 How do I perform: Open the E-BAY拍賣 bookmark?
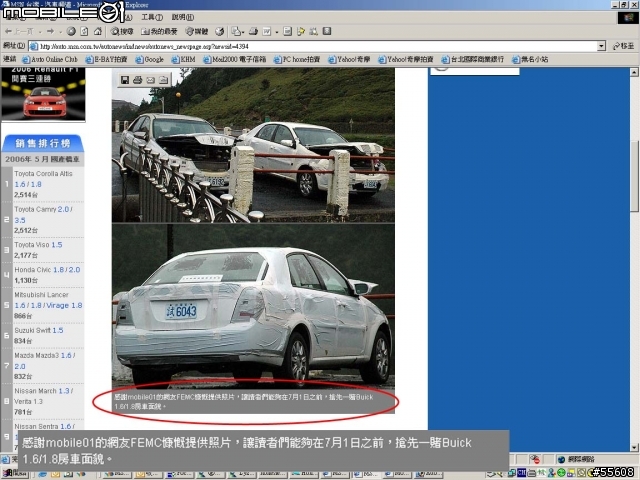tap(106, 60)
